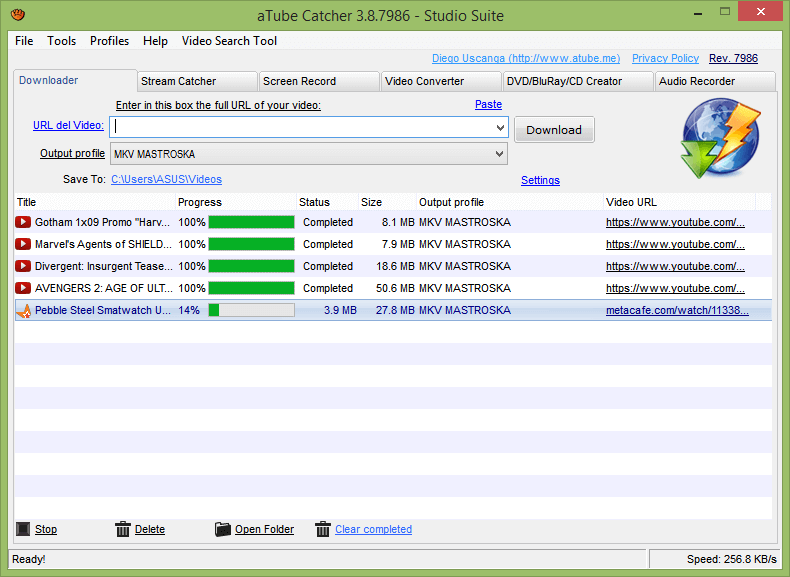This screenshot has width=790, height=577.
Task: Click the full progress bar of AVENGERS 2 row
Action: (251, 288)
